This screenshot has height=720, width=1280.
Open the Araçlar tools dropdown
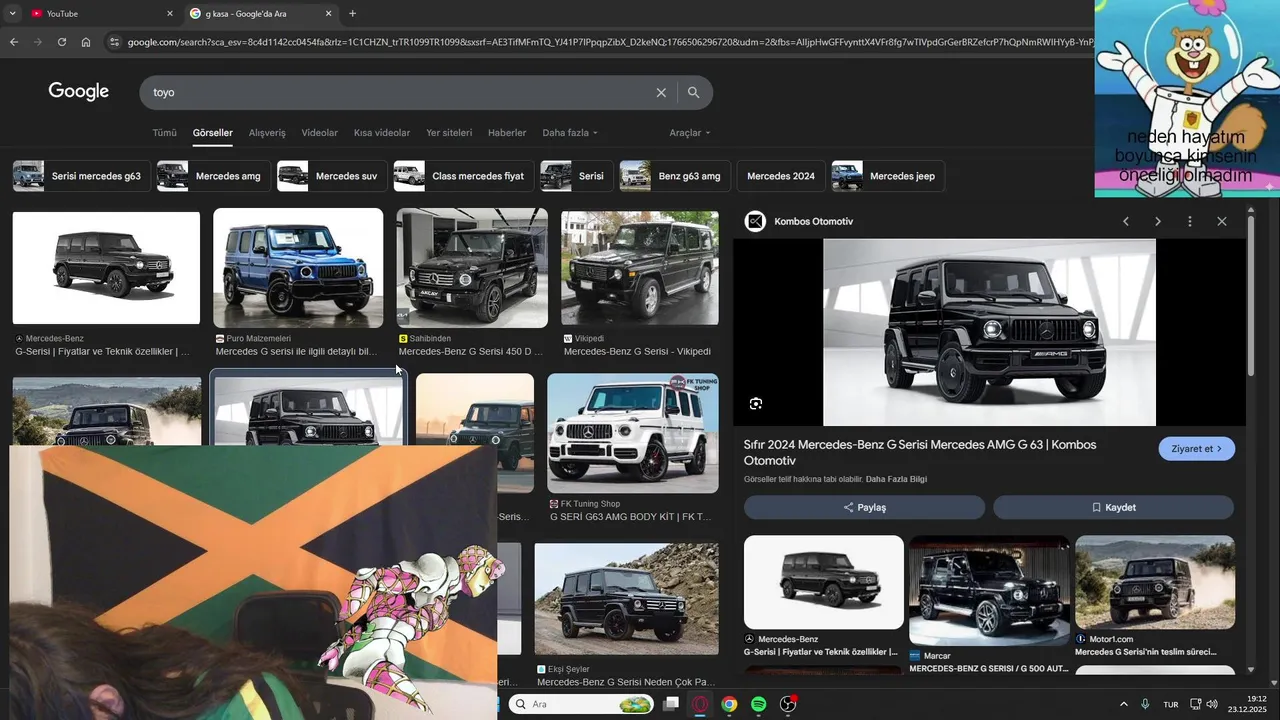[x=690, y=133]
